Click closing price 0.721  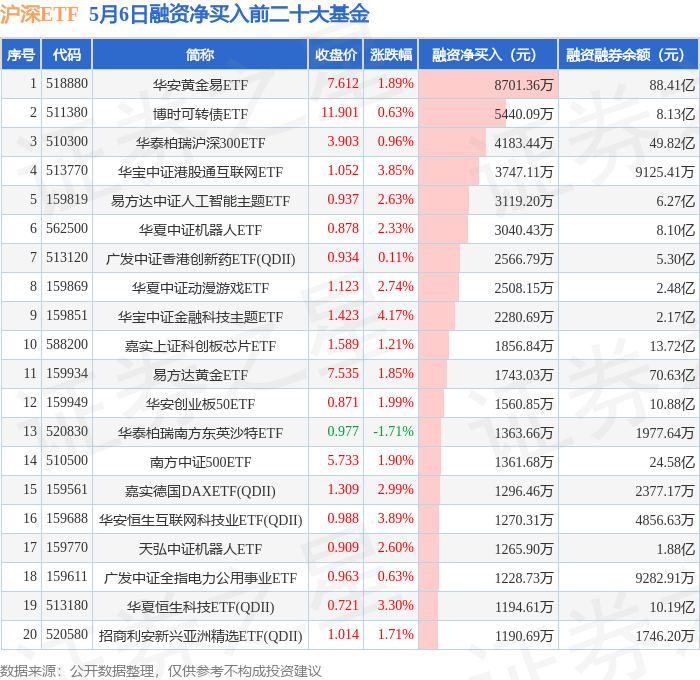(343, 605)
